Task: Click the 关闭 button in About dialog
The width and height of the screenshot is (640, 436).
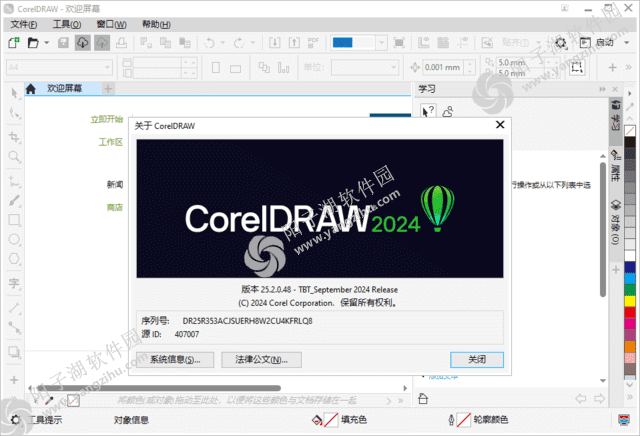Action: point(477,360)
